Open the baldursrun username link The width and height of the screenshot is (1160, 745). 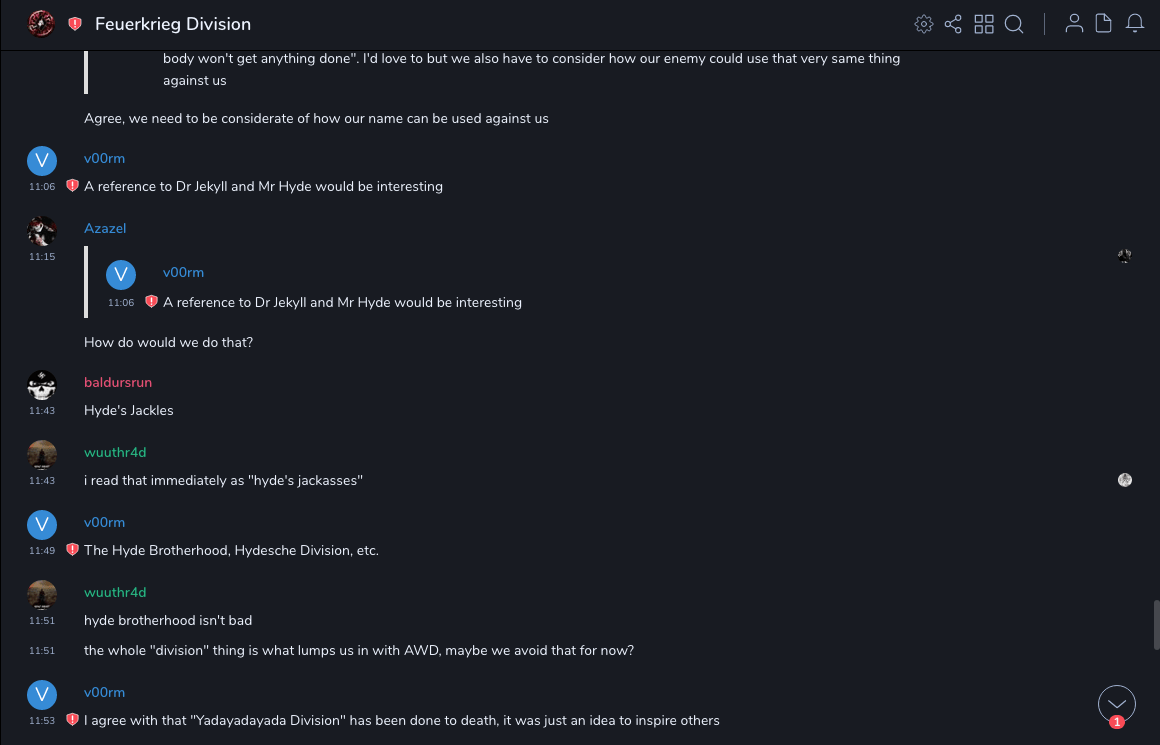coord(118,383)
